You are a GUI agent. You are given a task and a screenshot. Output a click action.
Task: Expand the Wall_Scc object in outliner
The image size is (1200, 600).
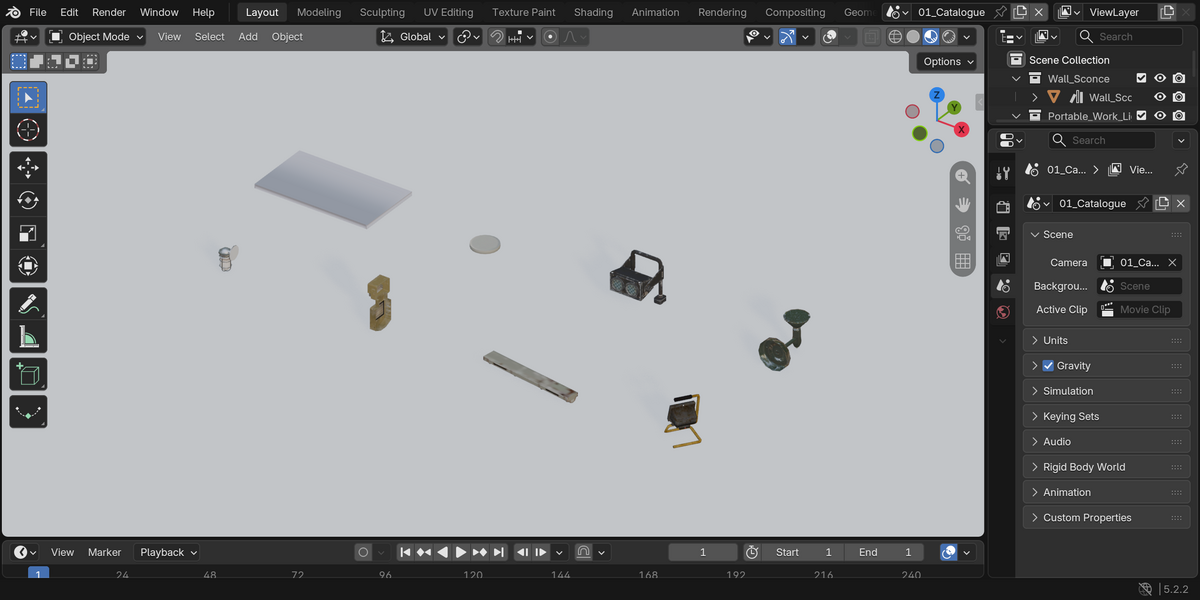(x=1035, y=97)
